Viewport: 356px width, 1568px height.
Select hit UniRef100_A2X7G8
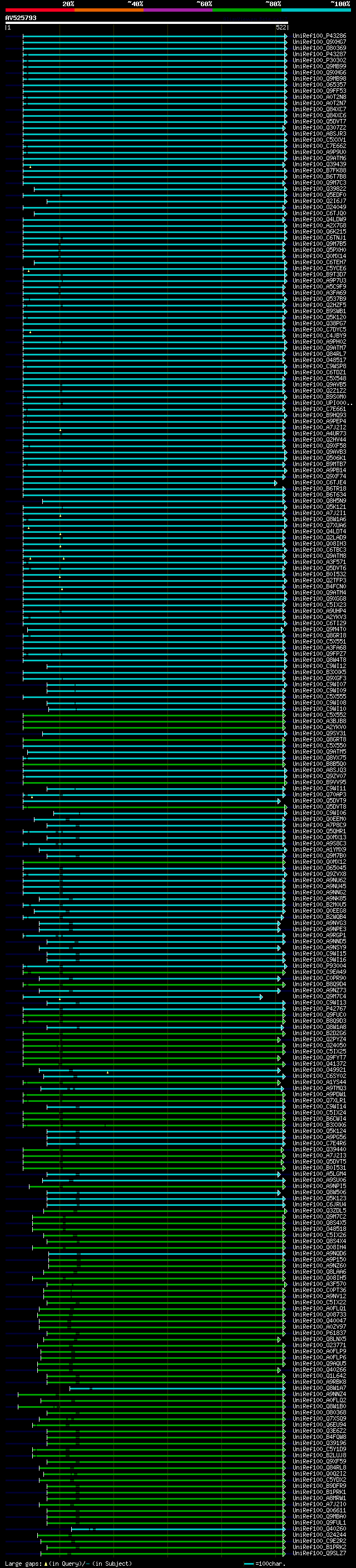[319, 226]
